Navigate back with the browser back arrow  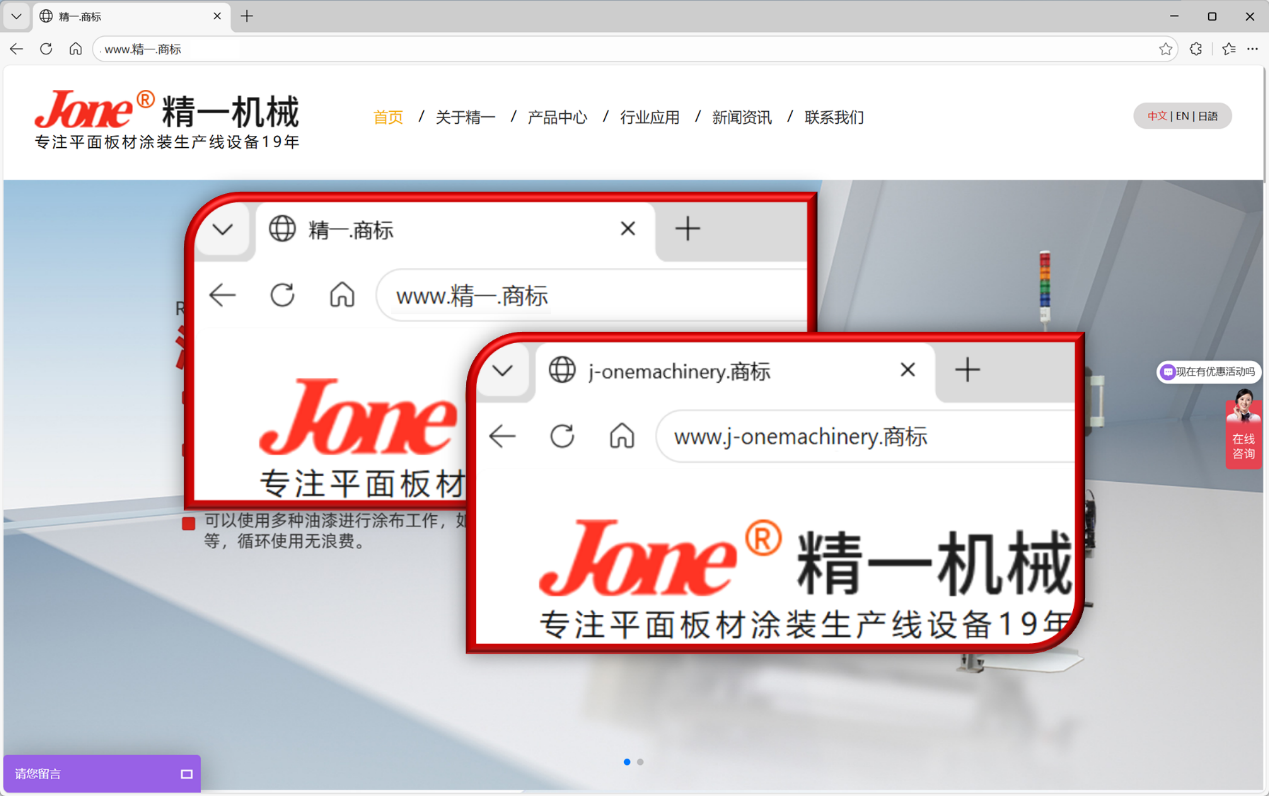(x=16, y=48)
